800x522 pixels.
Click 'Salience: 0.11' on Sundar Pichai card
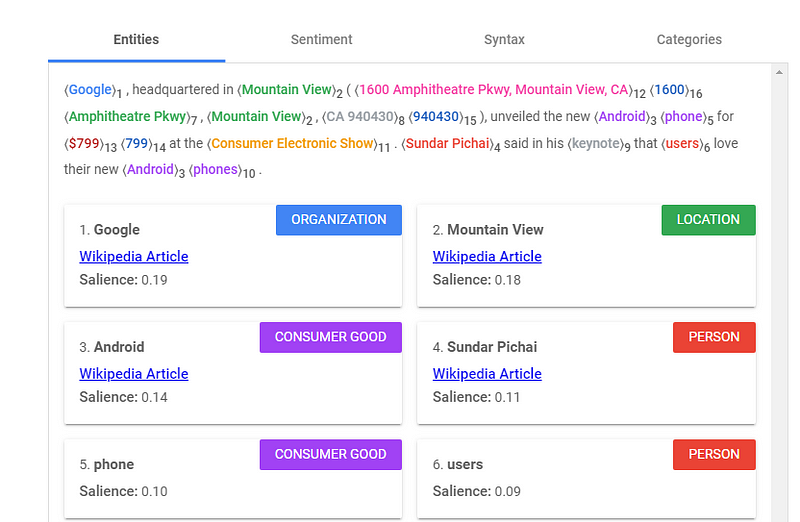(x=477, y=397)
